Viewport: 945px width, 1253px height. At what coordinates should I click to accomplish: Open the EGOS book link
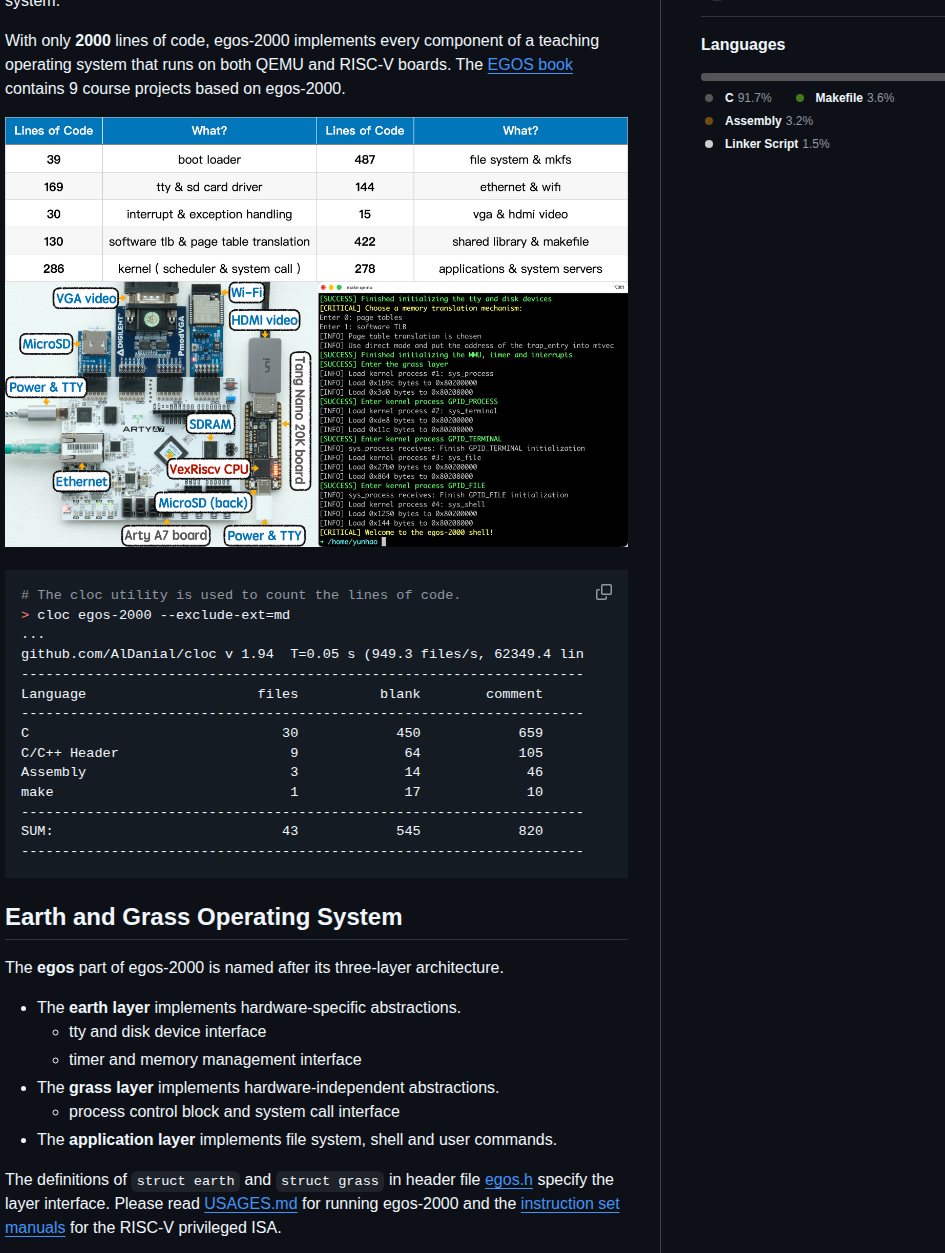(530, 64)
